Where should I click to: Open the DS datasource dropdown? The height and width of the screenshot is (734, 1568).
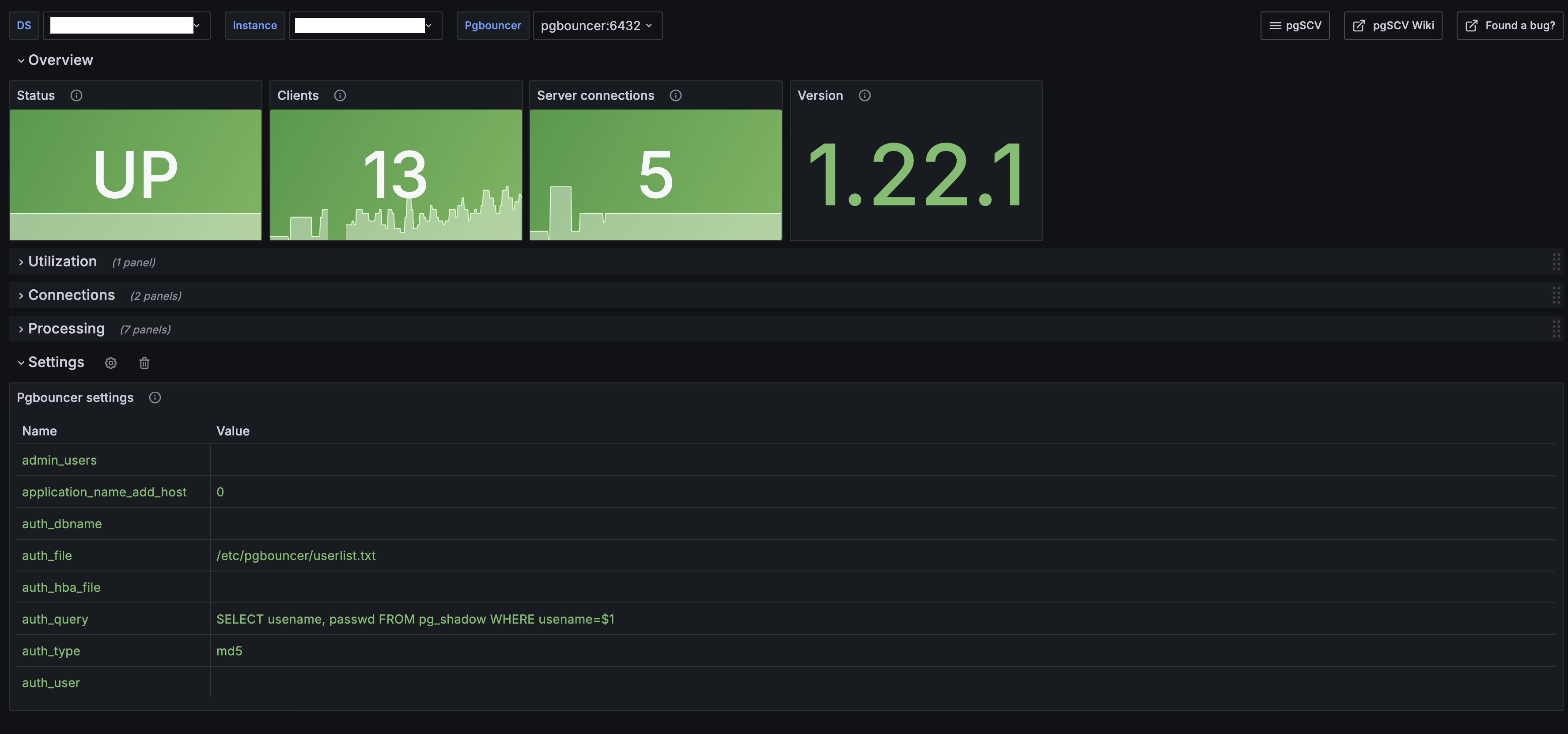(x=127, y=26)
